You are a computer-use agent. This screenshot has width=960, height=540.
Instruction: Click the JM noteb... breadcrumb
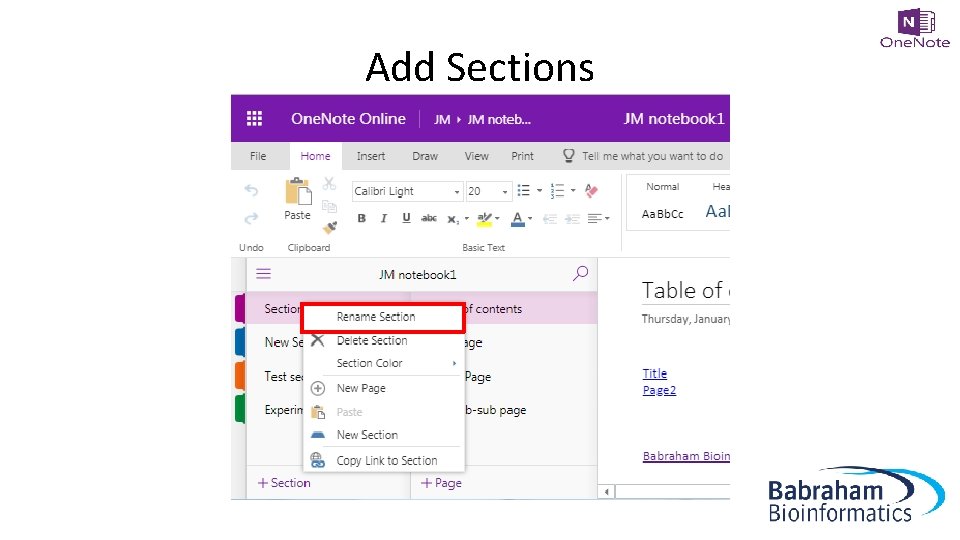499,119
